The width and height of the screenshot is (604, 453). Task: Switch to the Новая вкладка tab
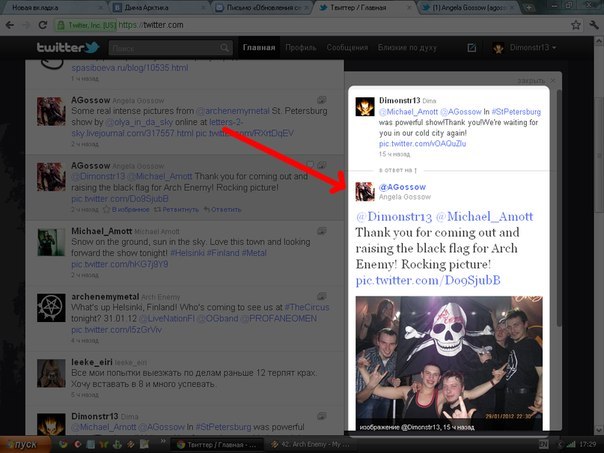pos(52,7)
